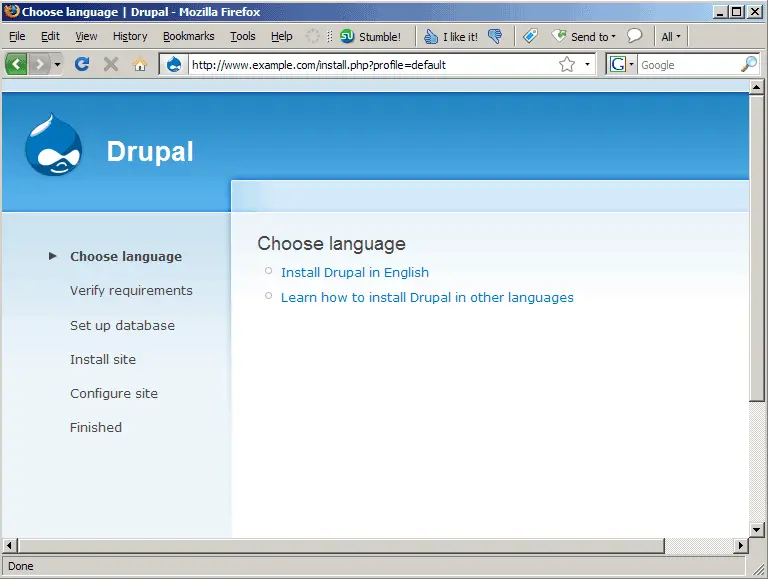Click the toolbar drag handle grip
Viewport: 768px width, 579px height.
[x=330, y=36]
